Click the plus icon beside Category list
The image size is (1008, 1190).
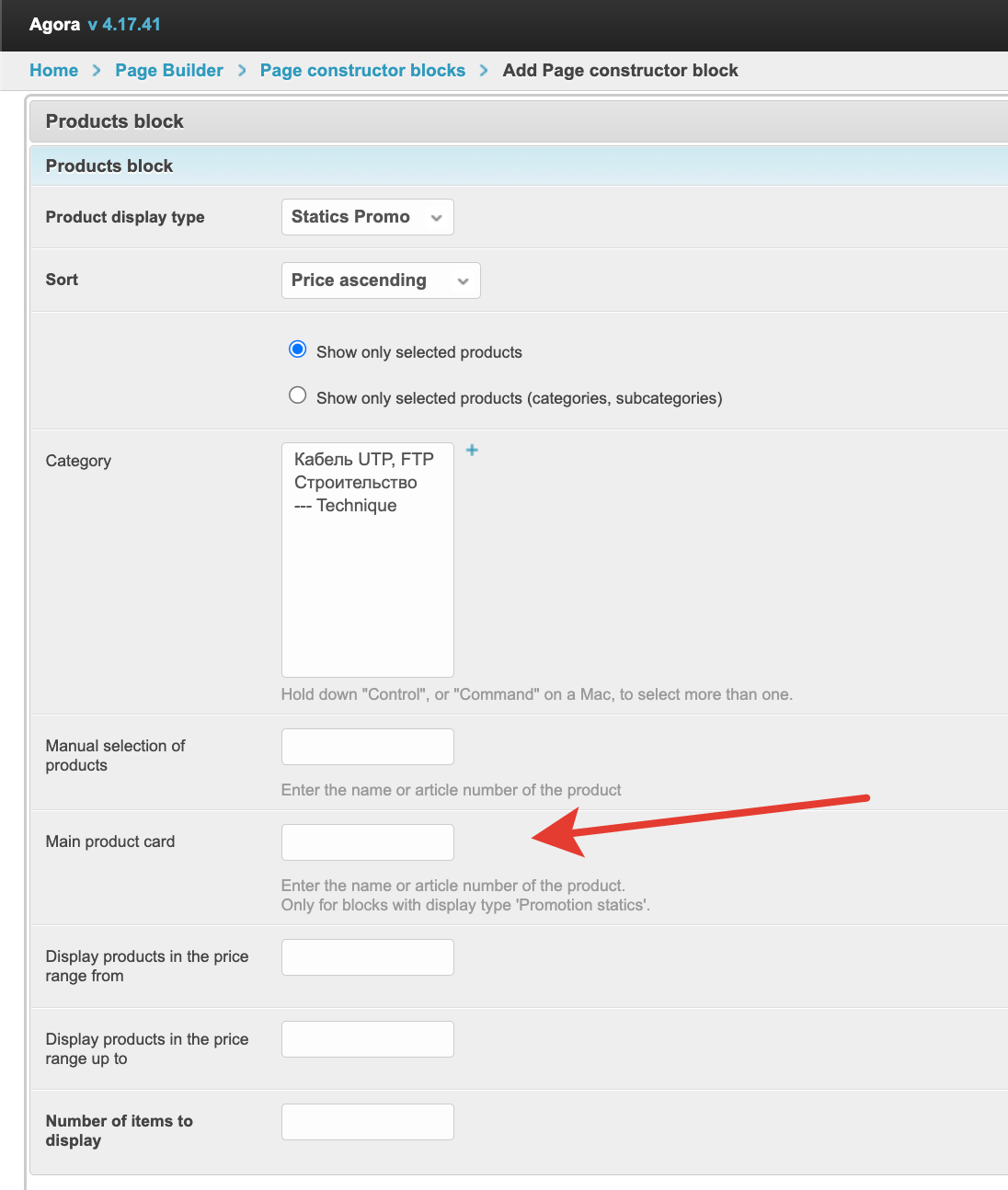click(472, 450)
